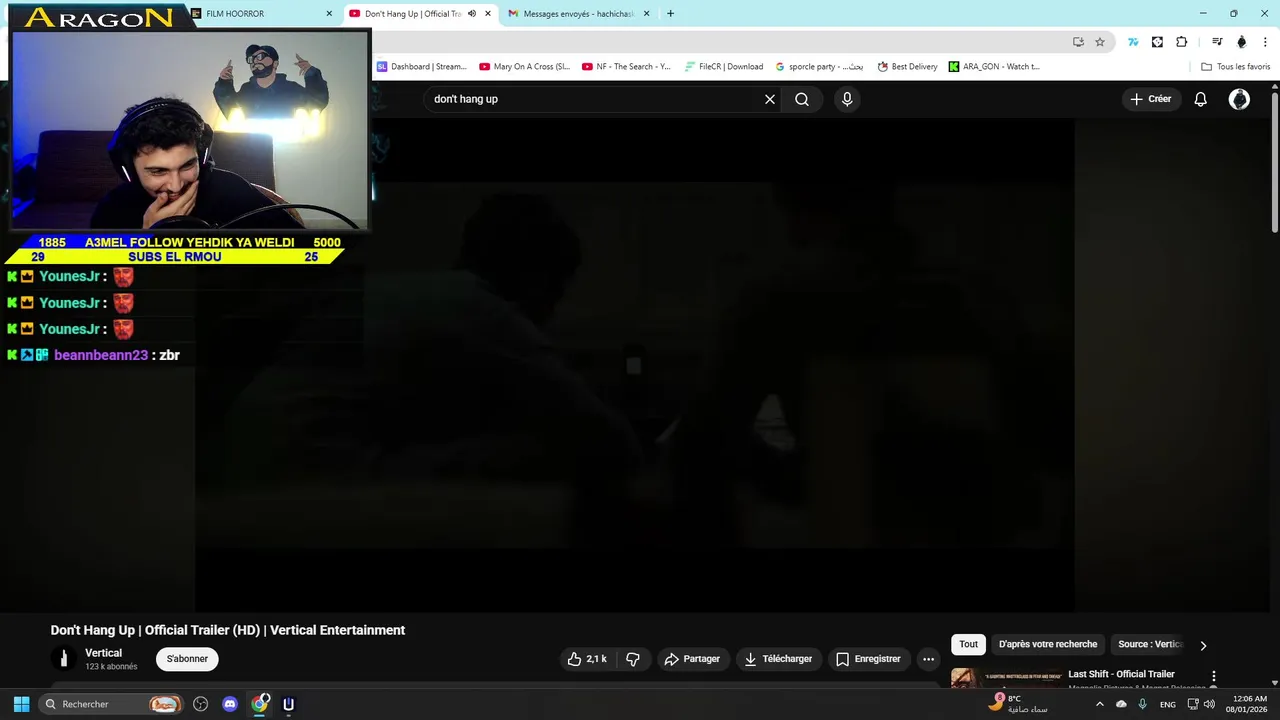Subscribe via S'abonner button
This screenshot has height=720, width=1280.
(x=187, y=659)
